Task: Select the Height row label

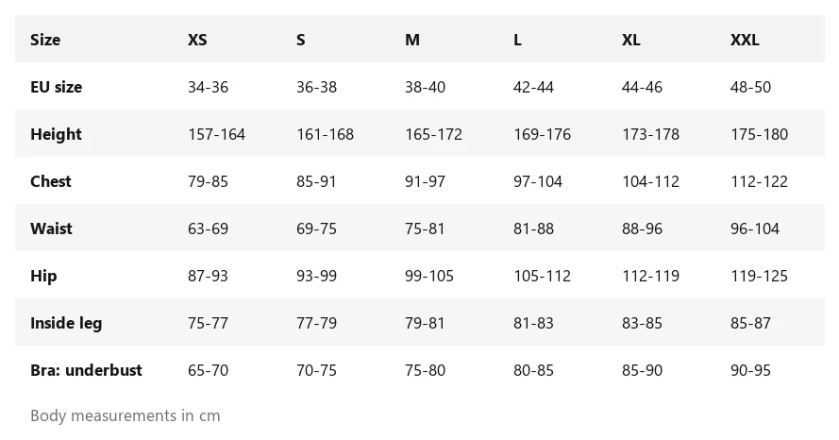Action: [56, 134]
